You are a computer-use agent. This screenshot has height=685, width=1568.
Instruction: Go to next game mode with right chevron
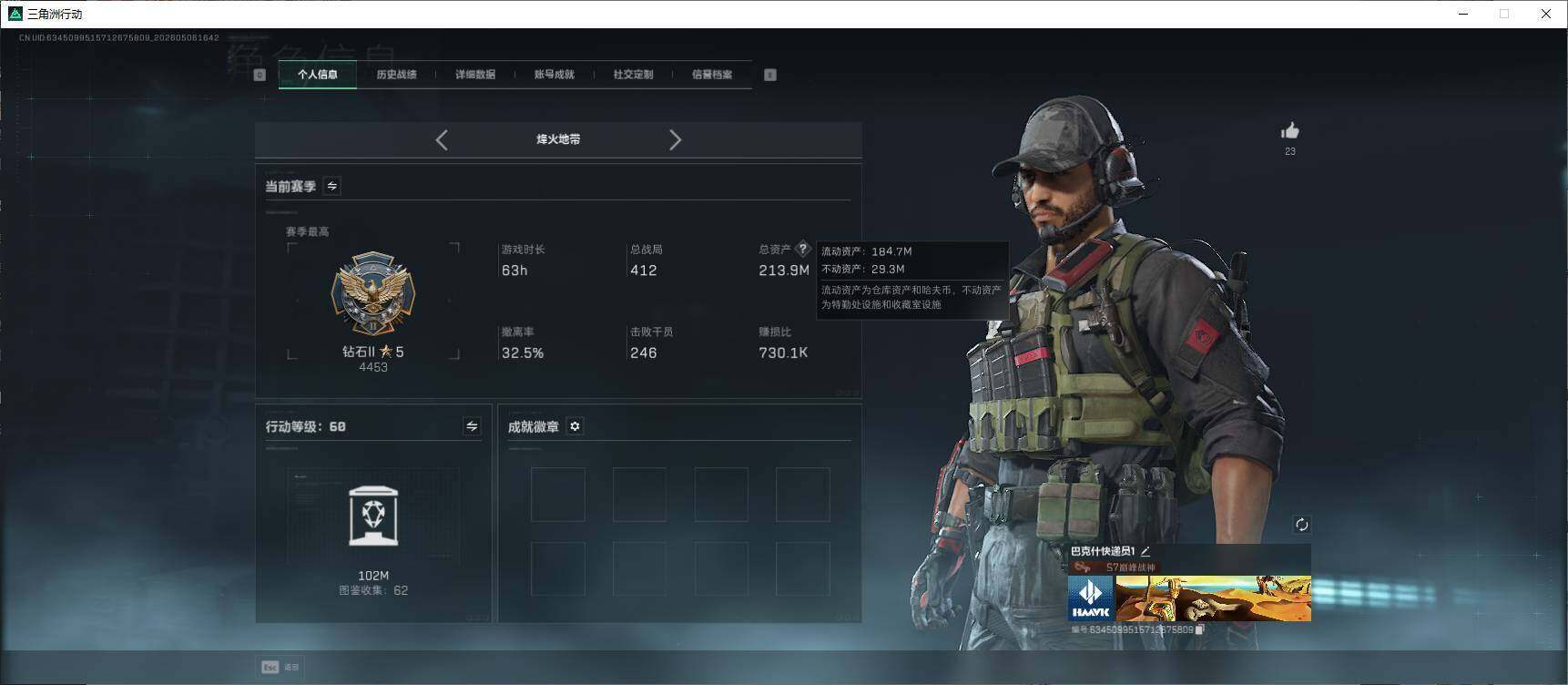click(675, 139)
